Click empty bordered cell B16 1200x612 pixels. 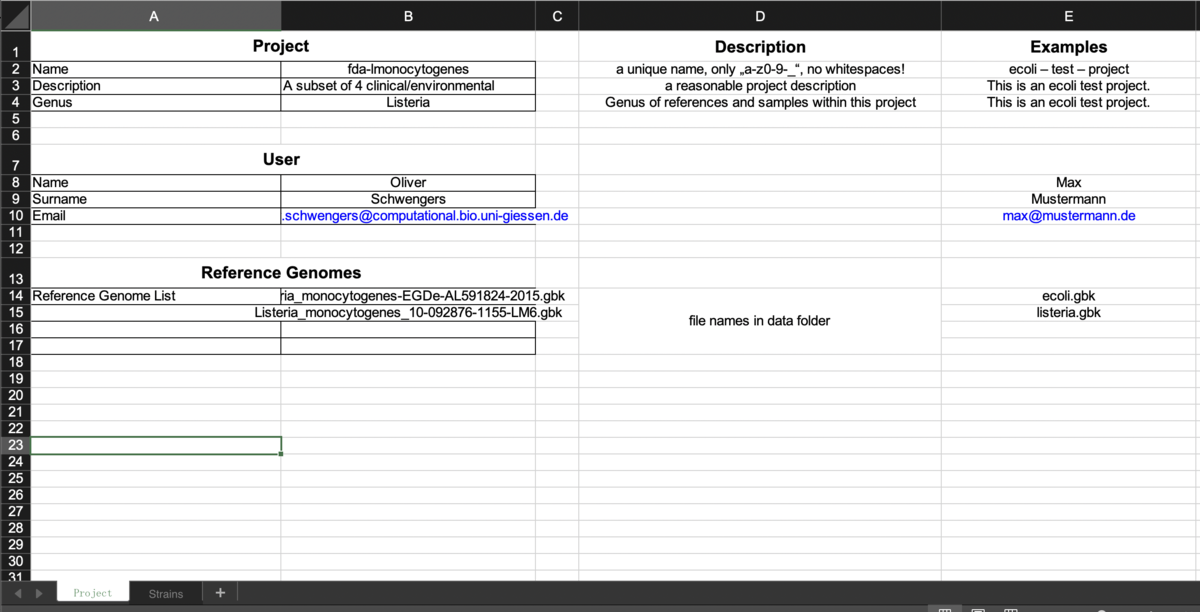click(408, 329)
